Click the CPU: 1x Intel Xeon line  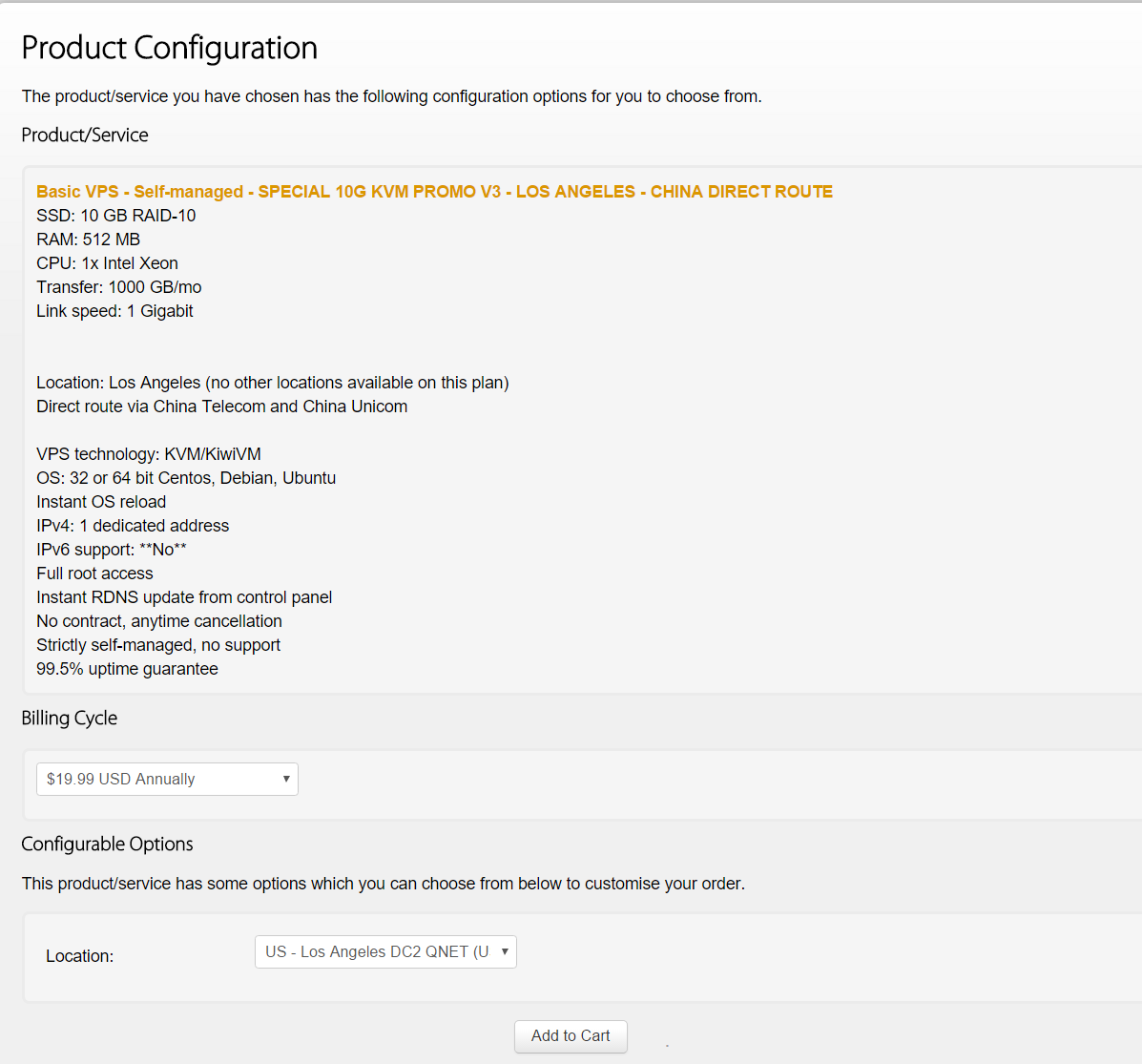[x=107, y=263]
